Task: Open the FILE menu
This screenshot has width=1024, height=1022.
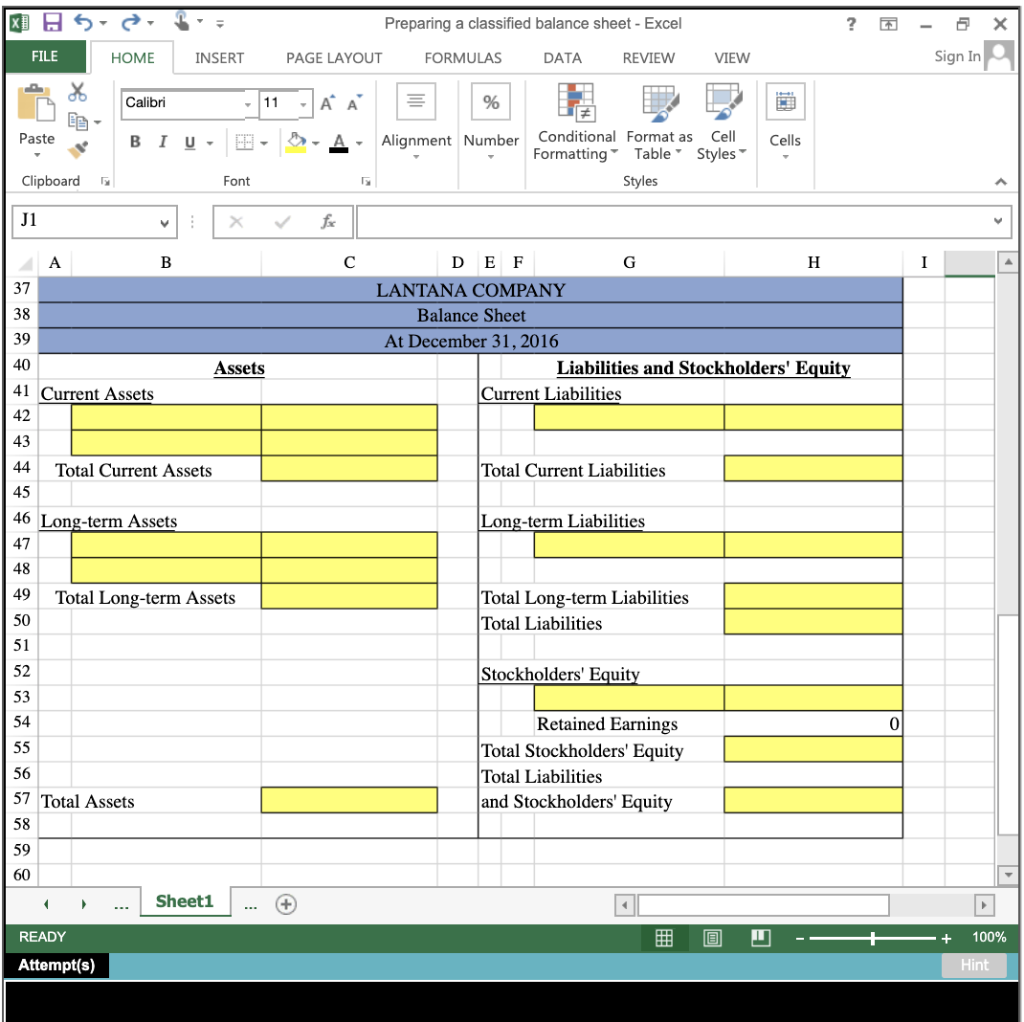Action: [44, 58]
